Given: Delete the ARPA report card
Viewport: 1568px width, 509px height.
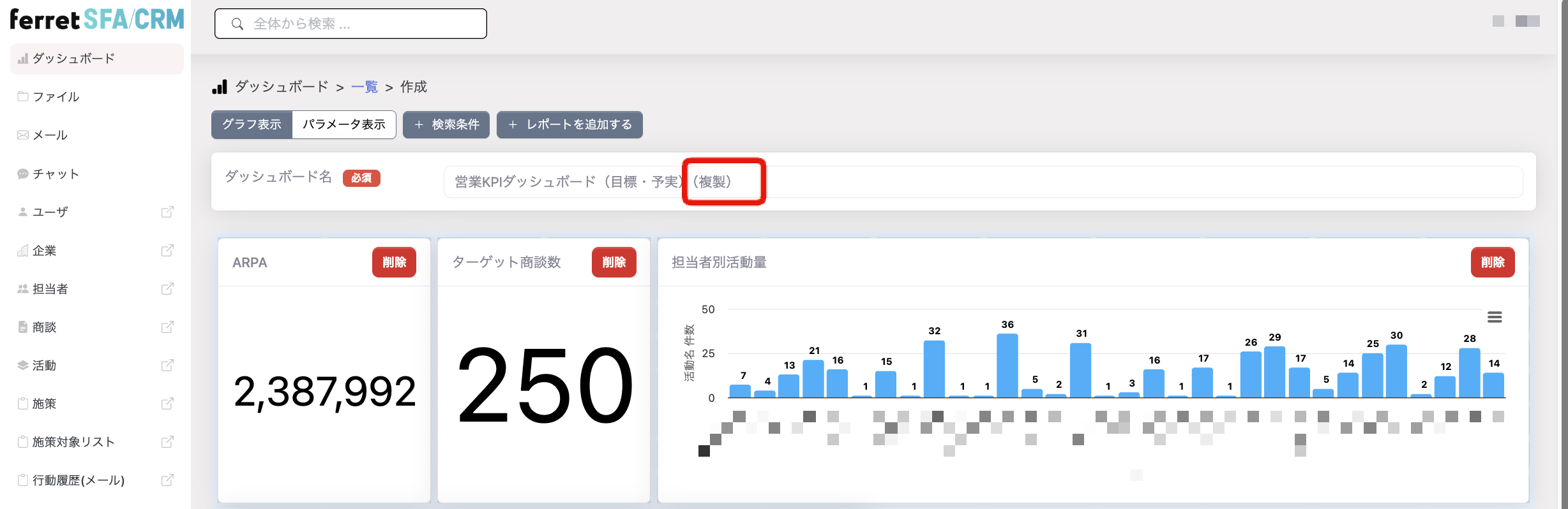Looking at the screenshot, I should [x=394, y=262].
